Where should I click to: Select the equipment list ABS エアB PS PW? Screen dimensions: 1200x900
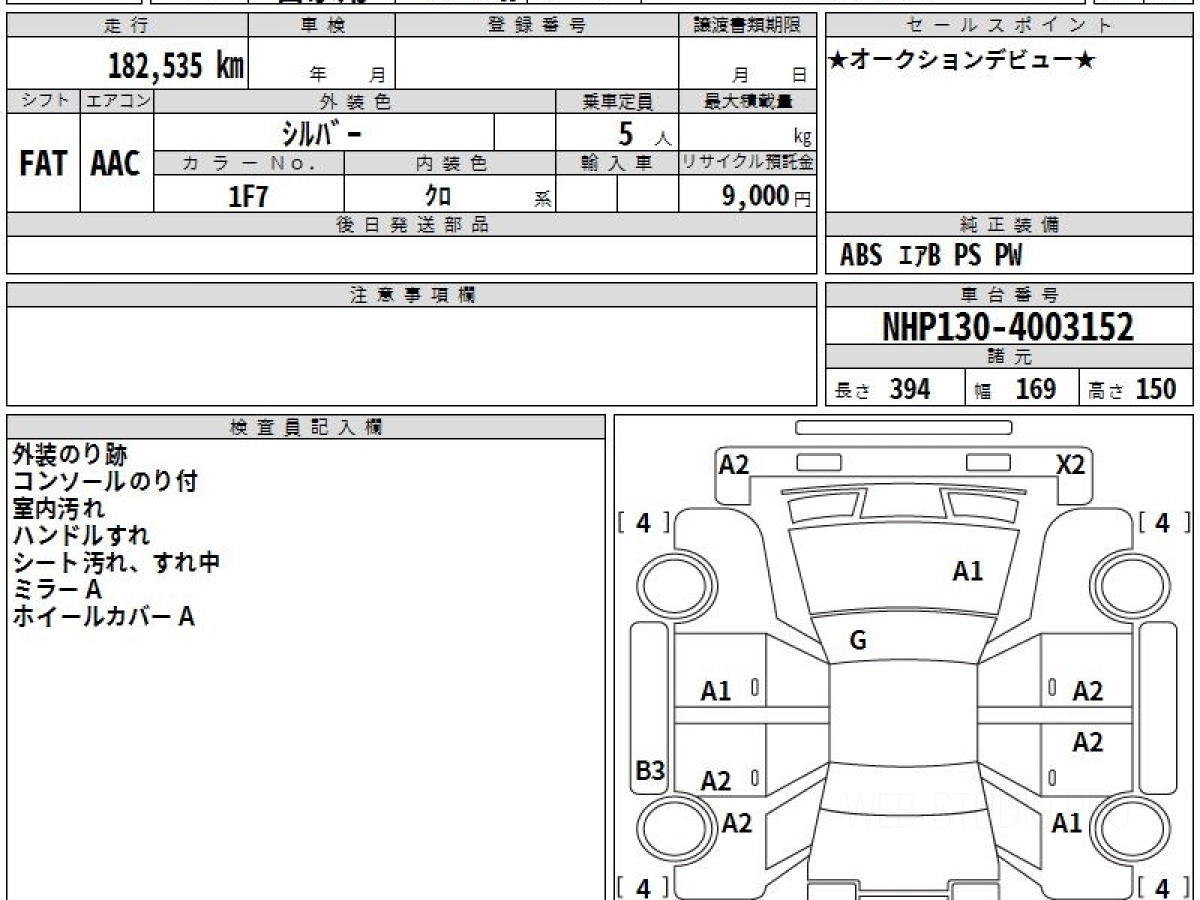[931, 256]
